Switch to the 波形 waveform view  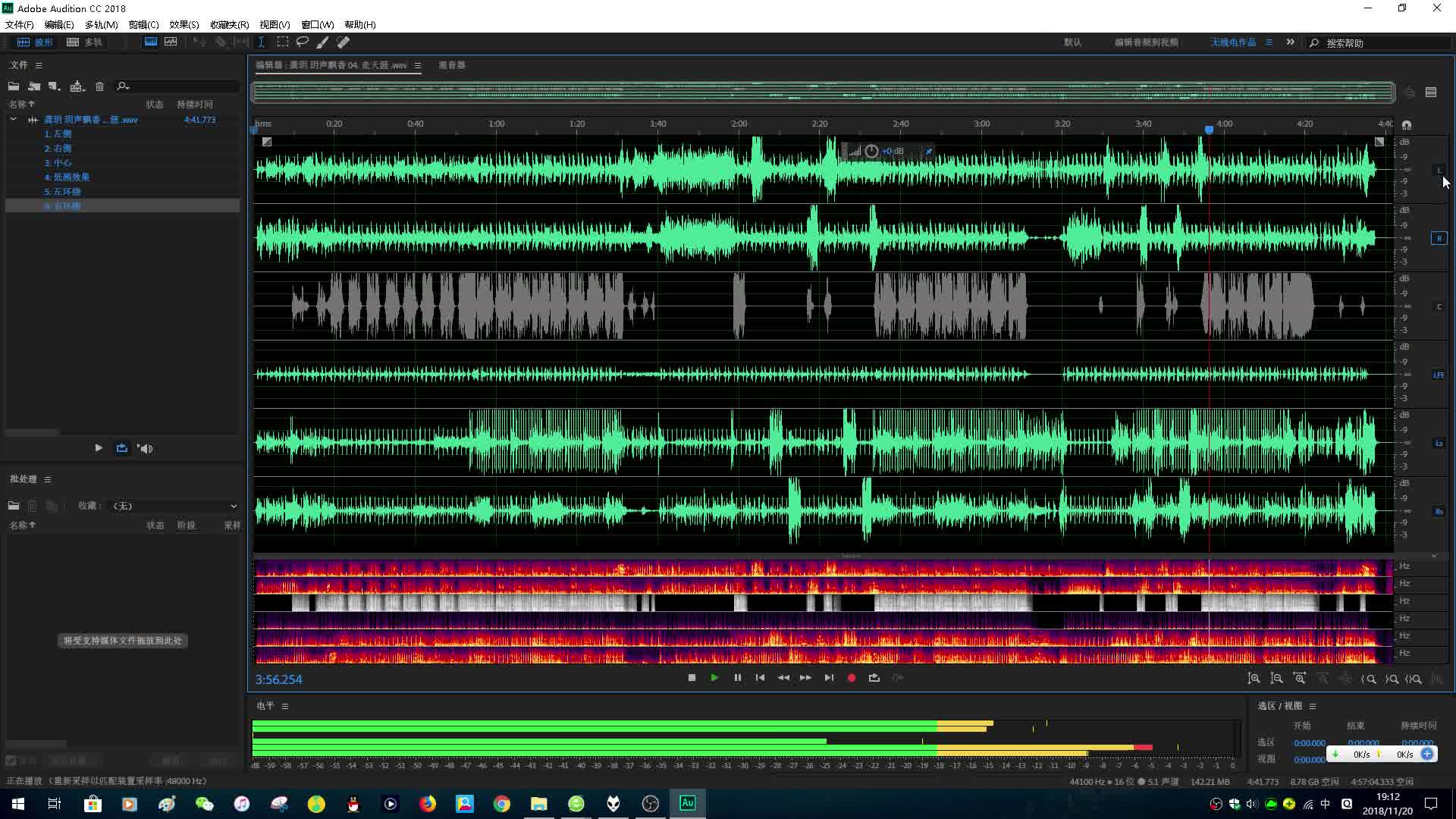(35, 42)
